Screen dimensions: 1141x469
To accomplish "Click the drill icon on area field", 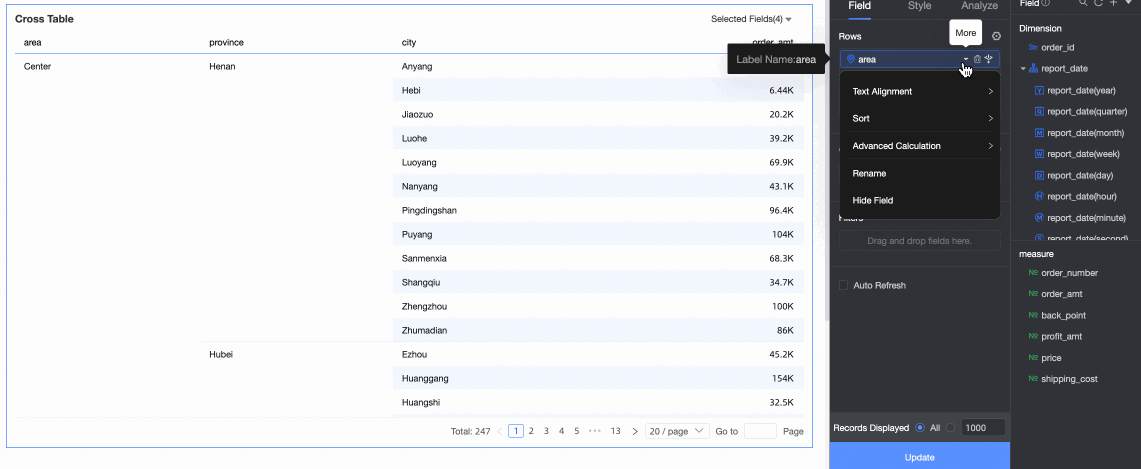I will (x=988, y=59).
